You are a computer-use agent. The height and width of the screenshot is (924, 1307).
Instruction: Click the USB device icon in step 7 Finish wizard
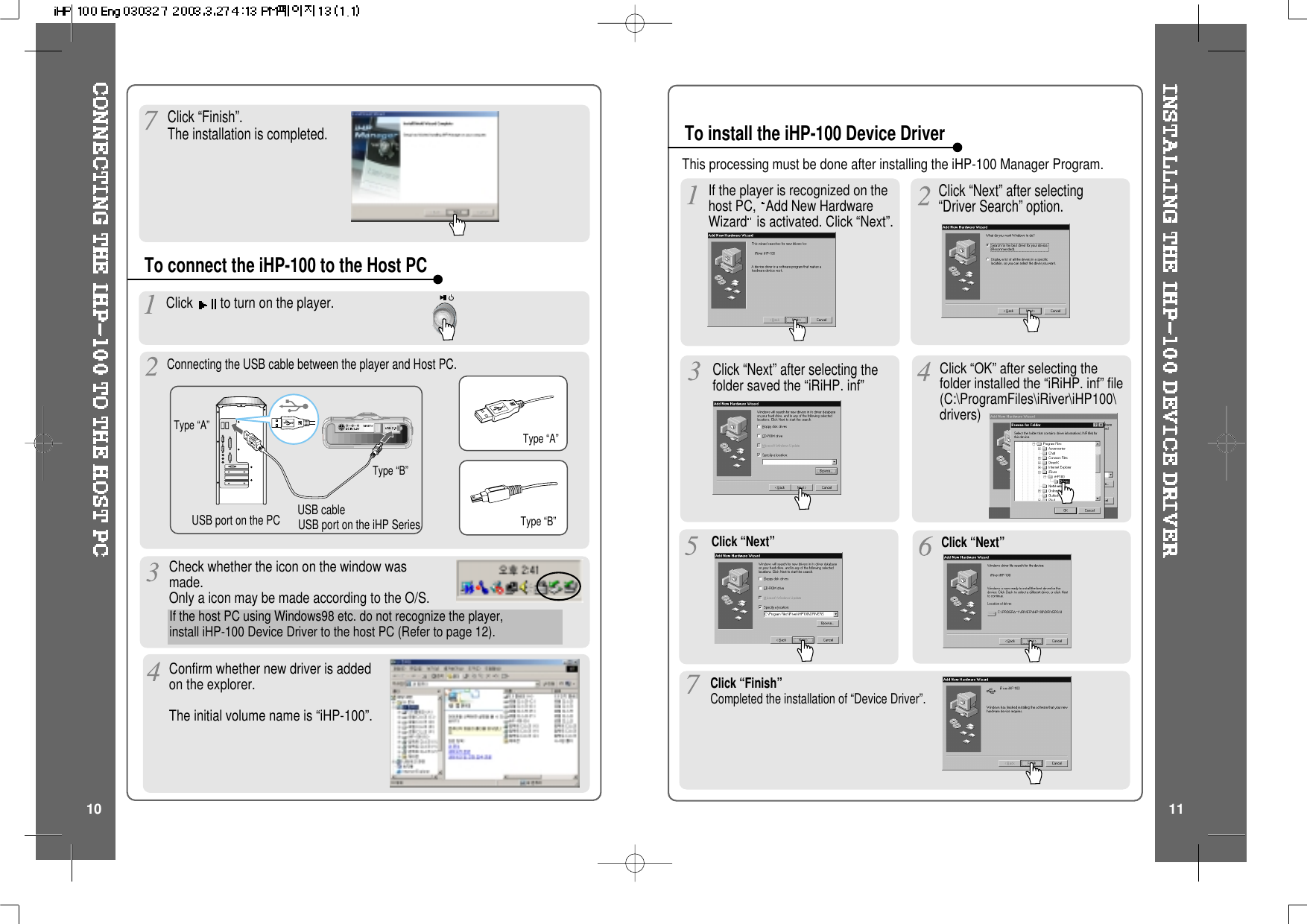991,691
